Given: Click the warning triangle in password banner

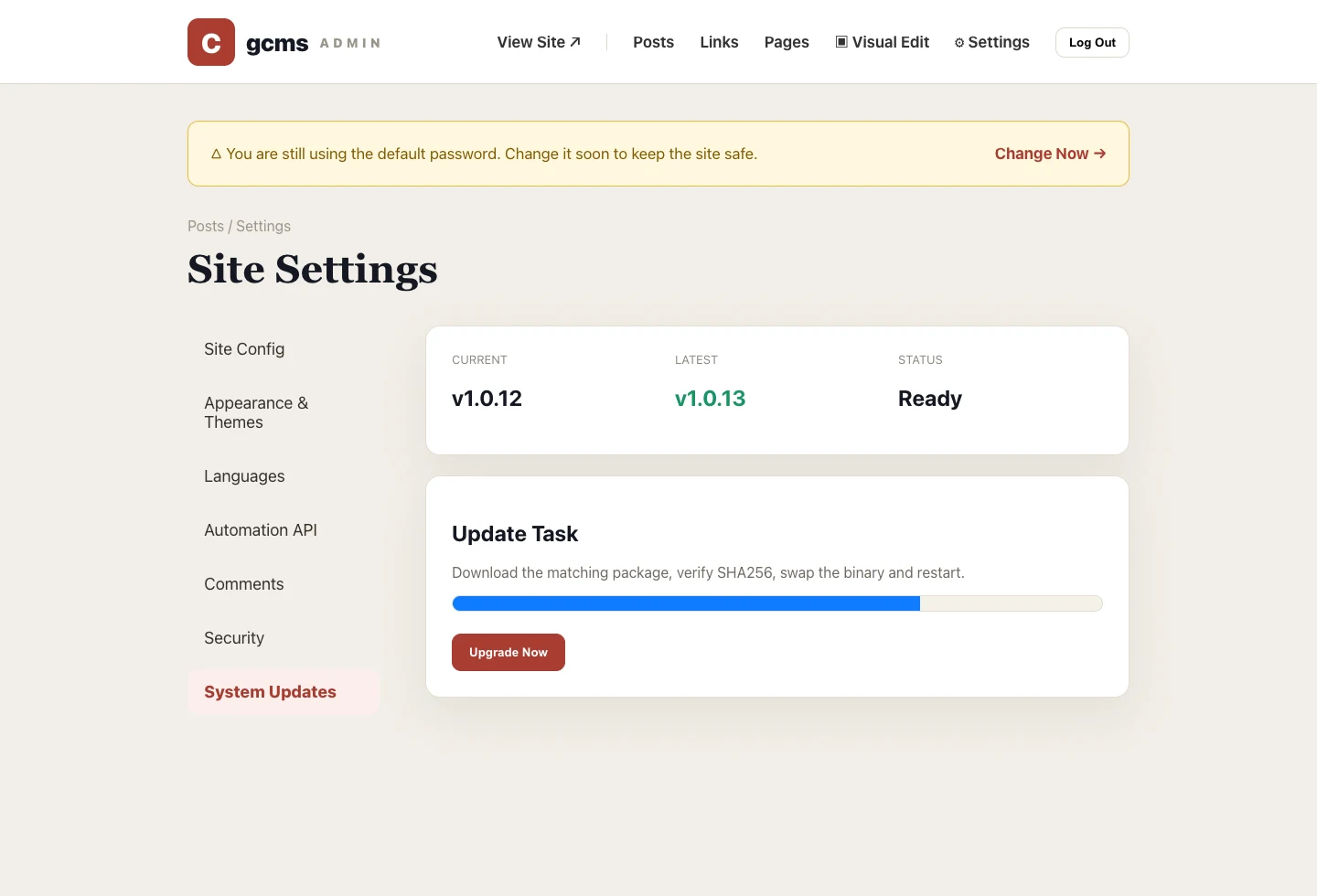Looking at the screenshot, I should point(217,154).
